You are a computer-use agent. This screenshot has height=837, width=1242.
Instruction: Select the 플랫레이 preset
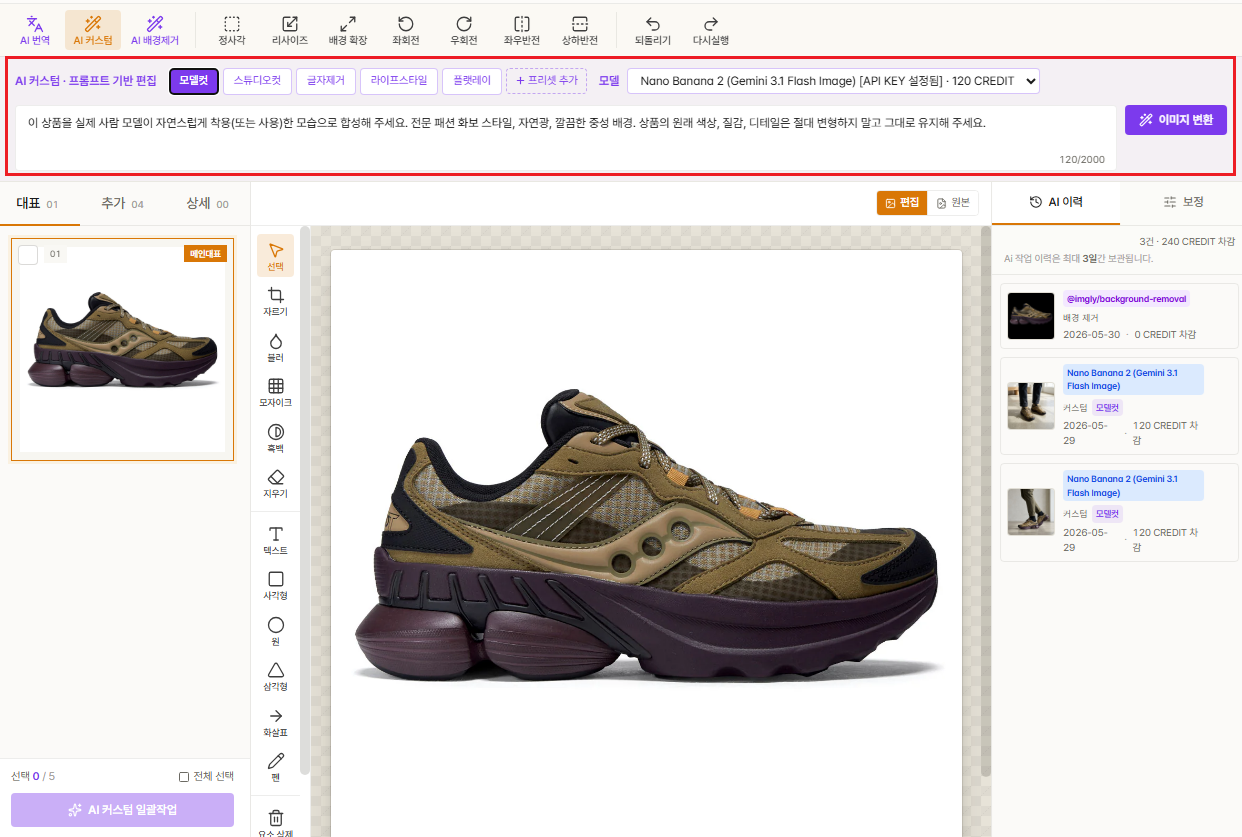pos(472,81)
